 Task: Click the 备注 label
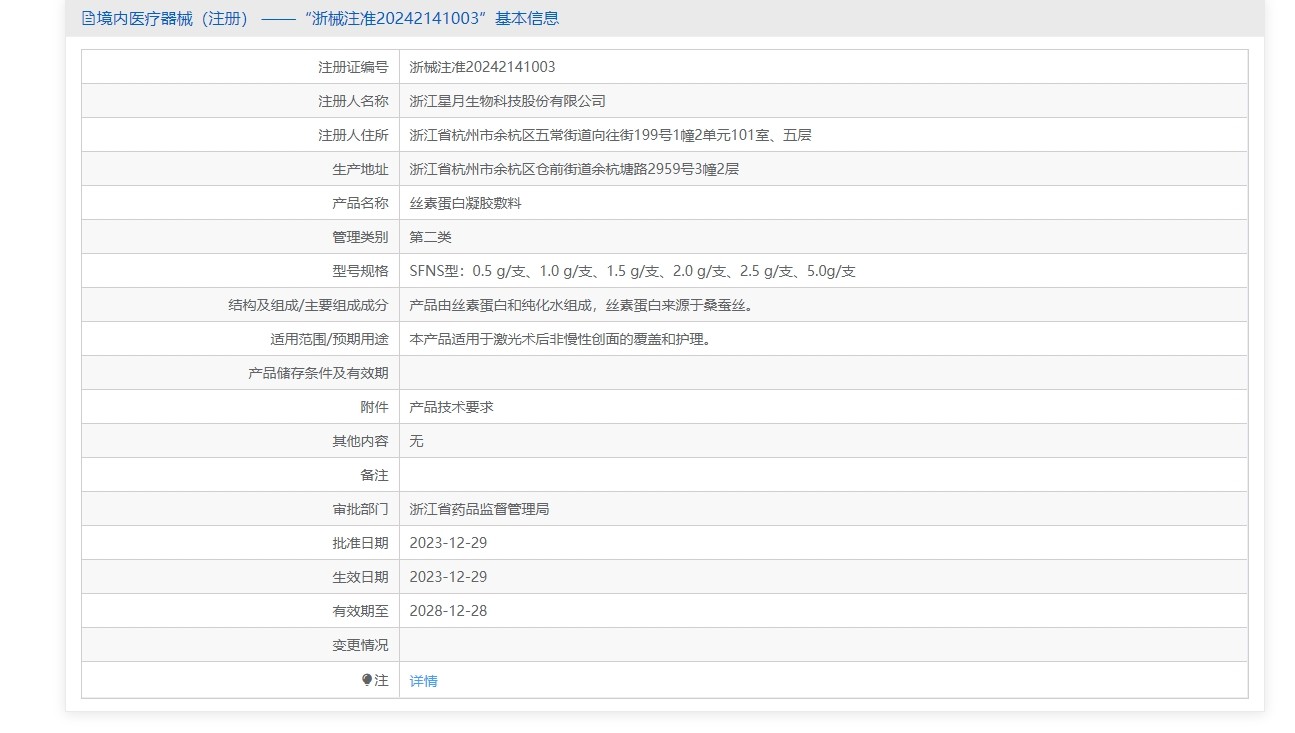click(x=374, y=475)
